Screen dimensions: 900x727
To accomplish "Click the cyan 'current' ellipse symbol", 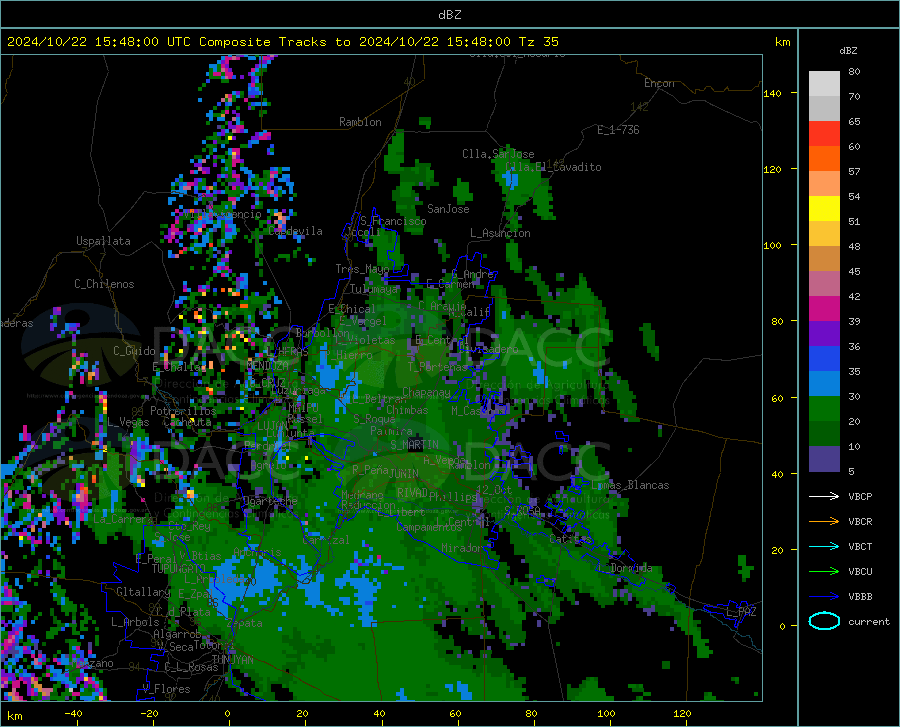I will (x=824, y=621).
